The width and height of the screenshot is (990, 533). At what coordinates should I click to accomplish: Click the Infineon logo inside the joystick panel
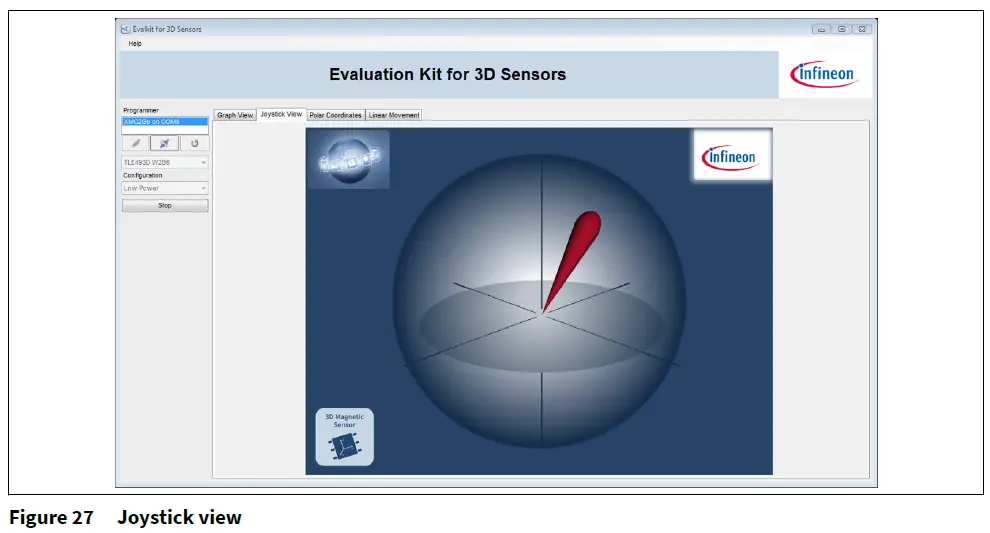tap(732, 156)
